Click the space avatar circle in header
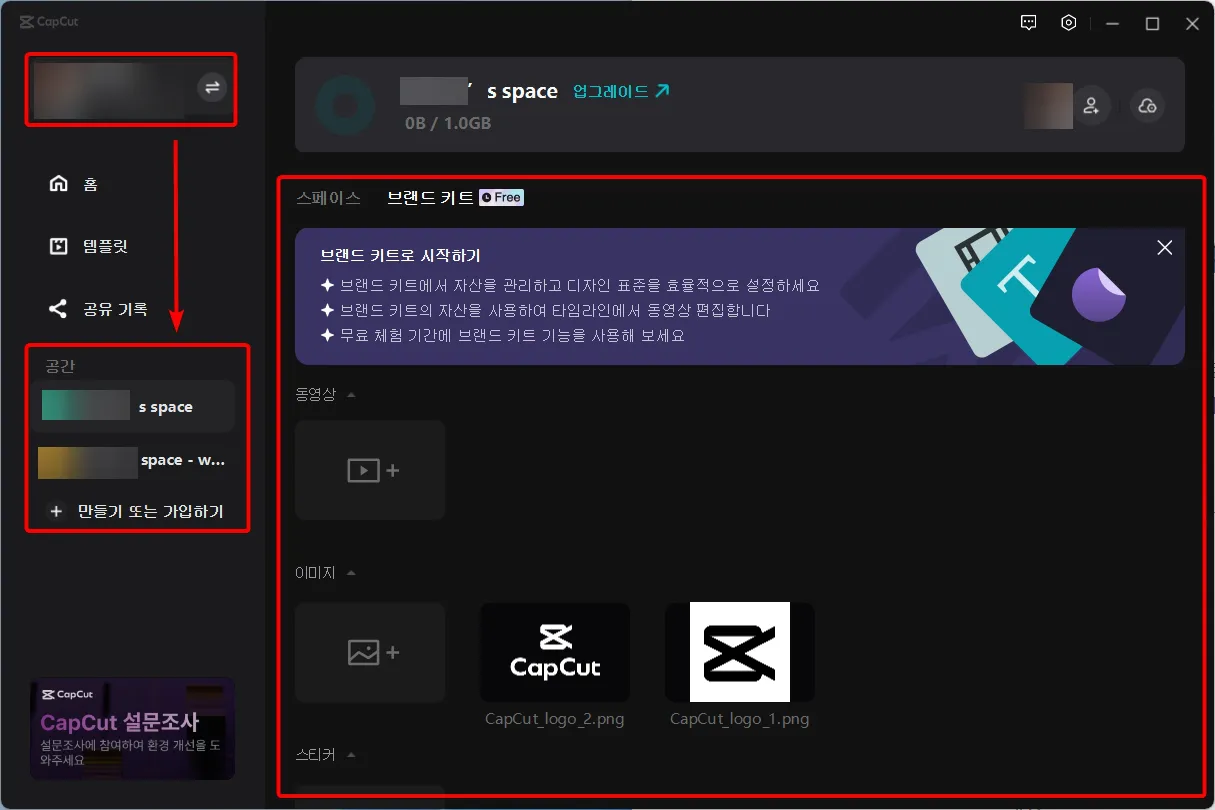Image resolution: width=1215 pixels, height=810 pixels. coord(345,105)
